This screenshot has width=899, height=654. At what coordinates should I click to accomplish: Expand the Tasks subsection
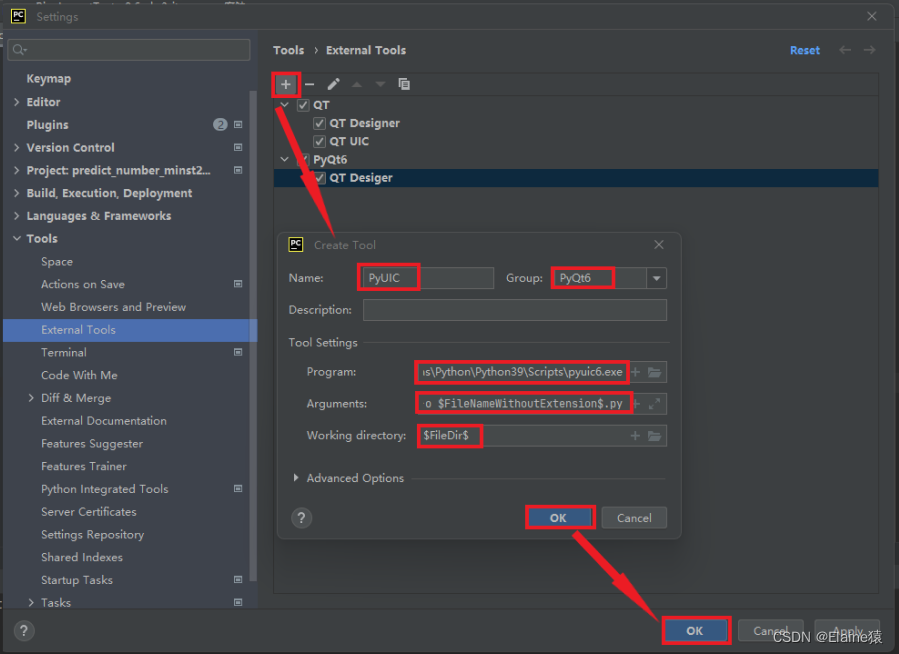31,602
